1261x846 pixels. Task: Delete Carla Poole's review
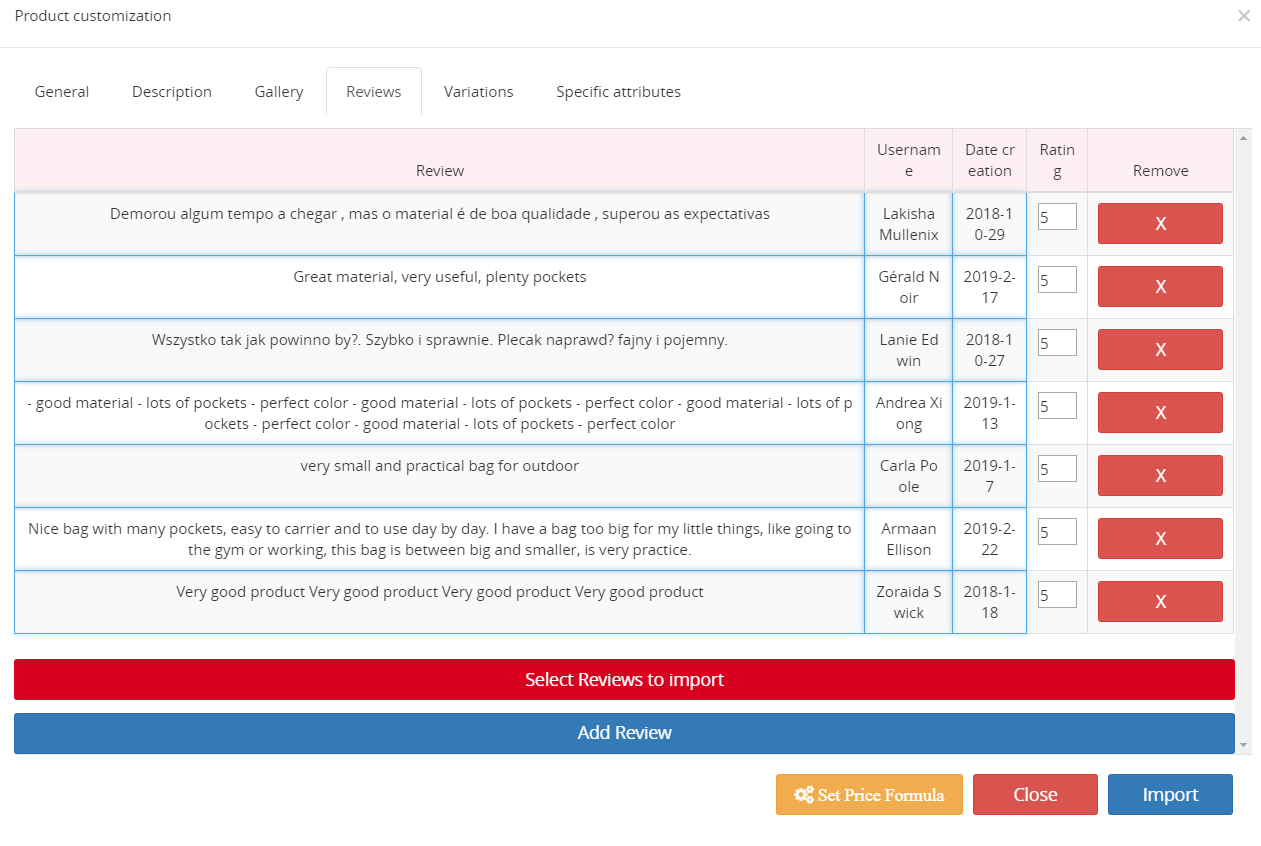1160,475
